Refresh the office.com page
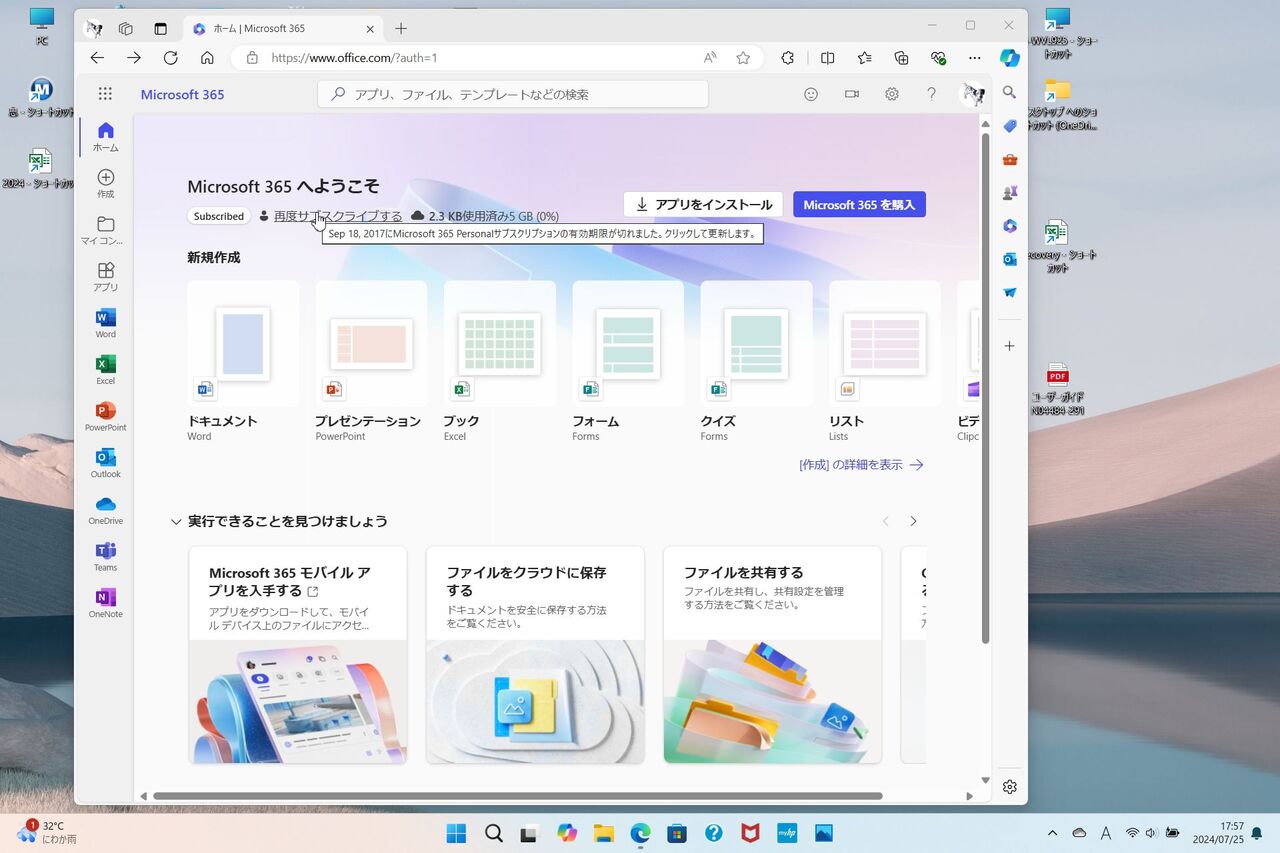 (x=171, y=58)
